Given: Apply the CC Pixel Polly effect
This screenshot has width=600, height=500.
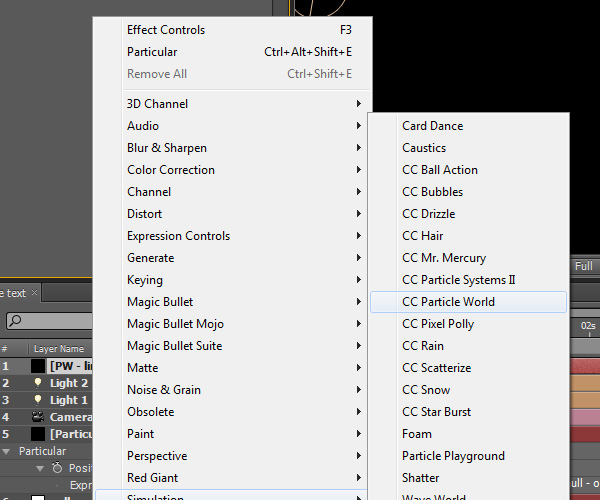Looking at the screenshot, I should pos(468,324).
